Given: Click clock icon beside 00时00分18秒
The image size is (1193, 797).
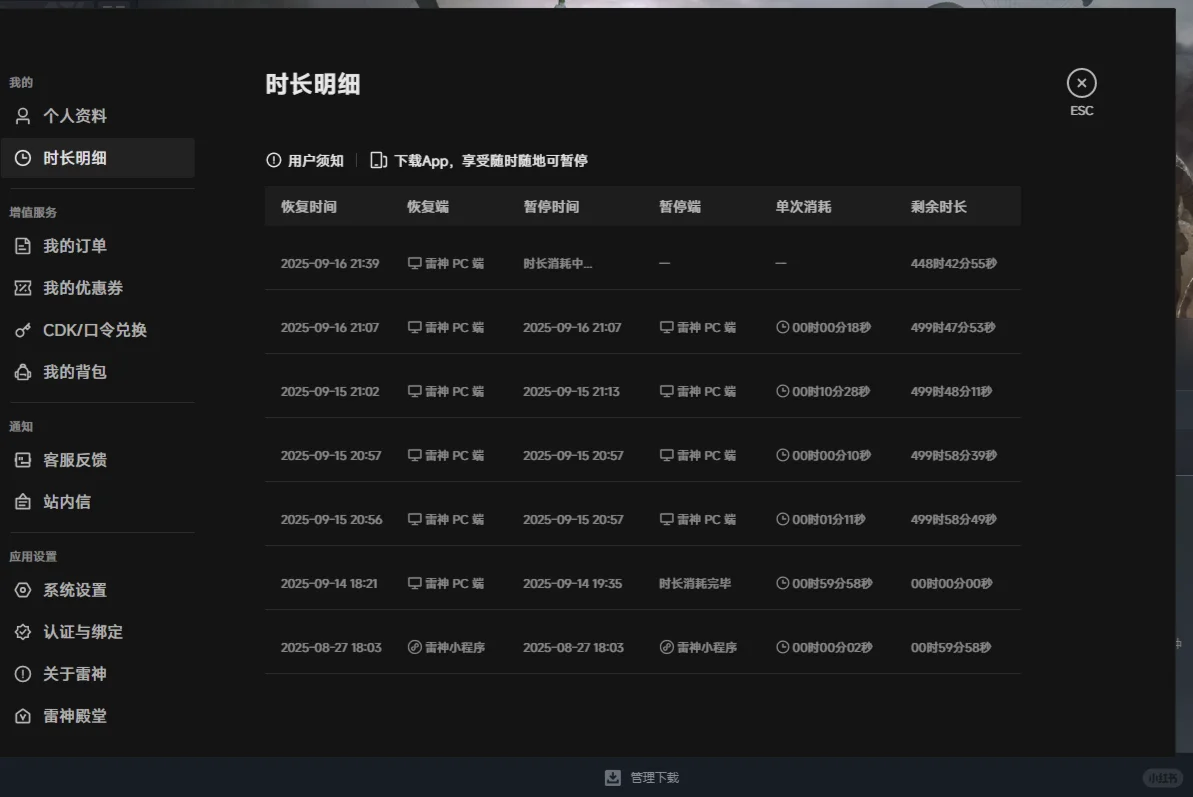Looking at the screenshot, I should 782,327.
